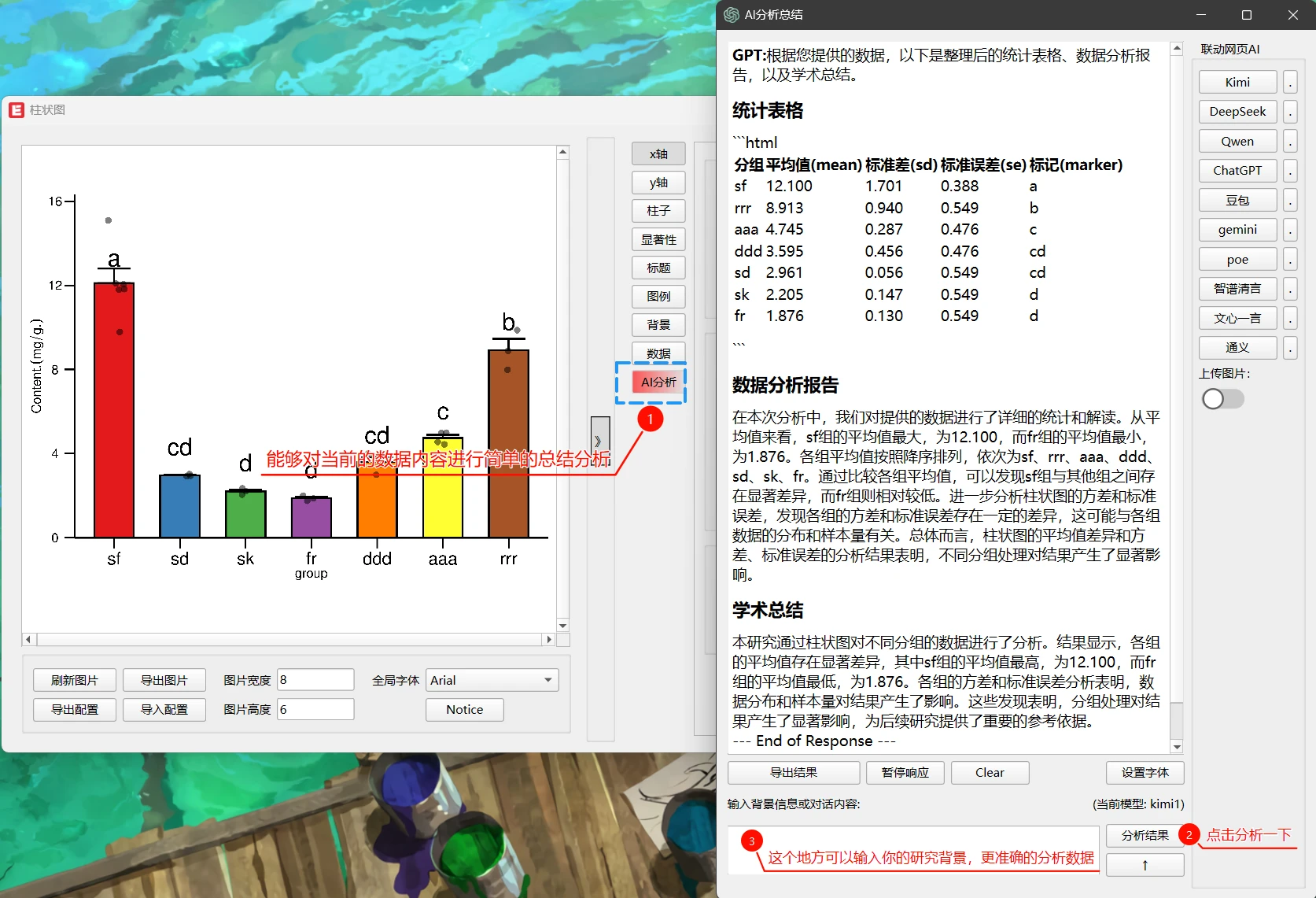Click the dot button beside 通义
Image resolution: width=1316 pixels, height=898 pixels.
(1290, 348)
